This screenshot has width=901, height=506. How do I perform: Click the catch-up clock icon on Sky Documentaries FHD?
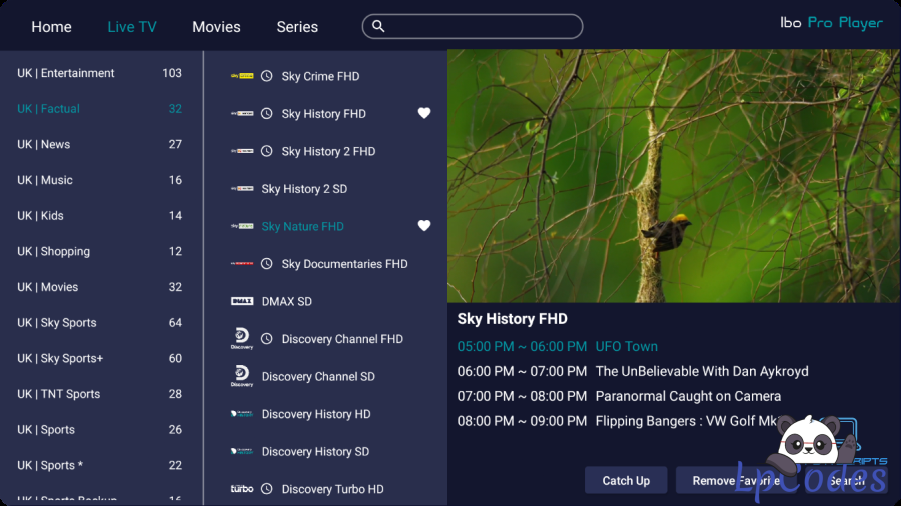(x=267, y=264)
